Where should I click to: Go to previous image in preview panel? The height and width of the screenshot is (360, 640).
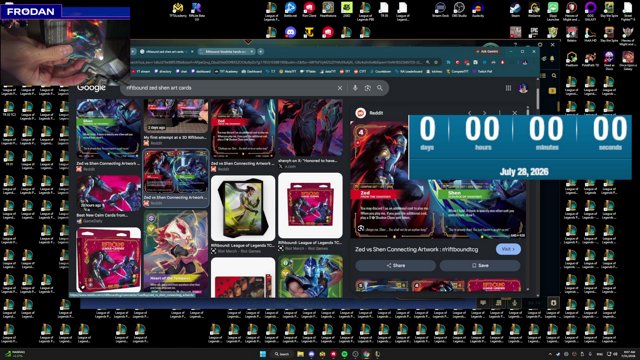469,113
